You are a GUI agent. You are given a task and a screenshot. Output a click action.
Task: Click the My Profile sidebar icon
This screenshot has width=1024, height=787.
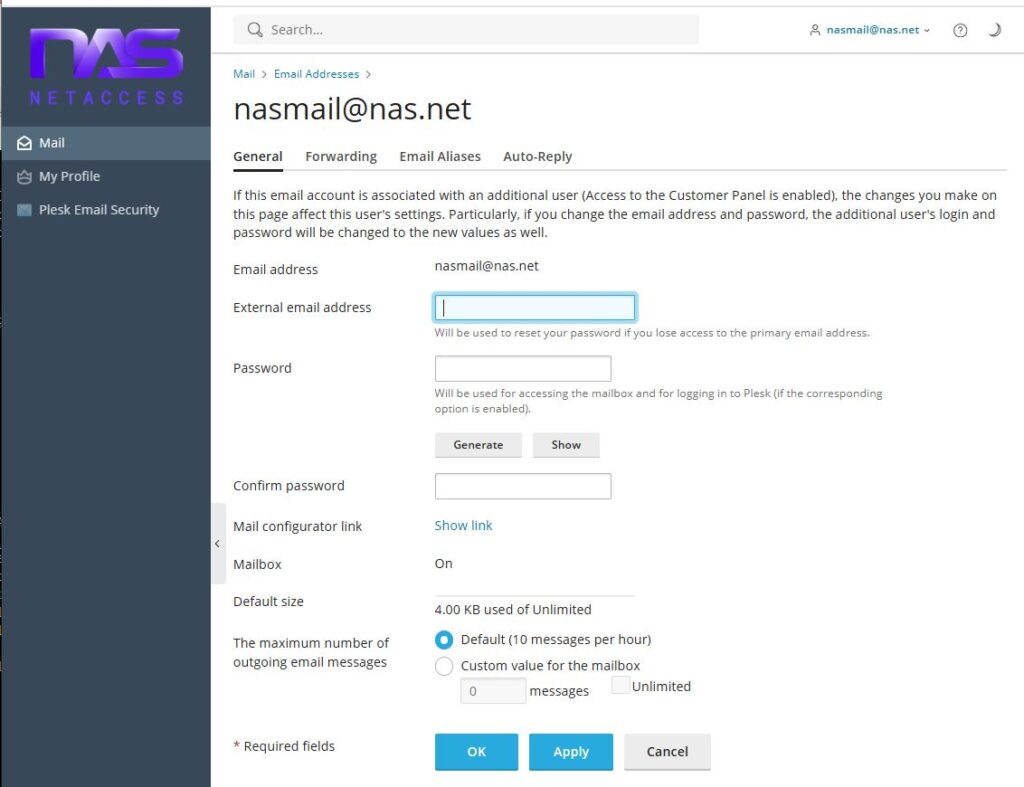tap(24, 177)
